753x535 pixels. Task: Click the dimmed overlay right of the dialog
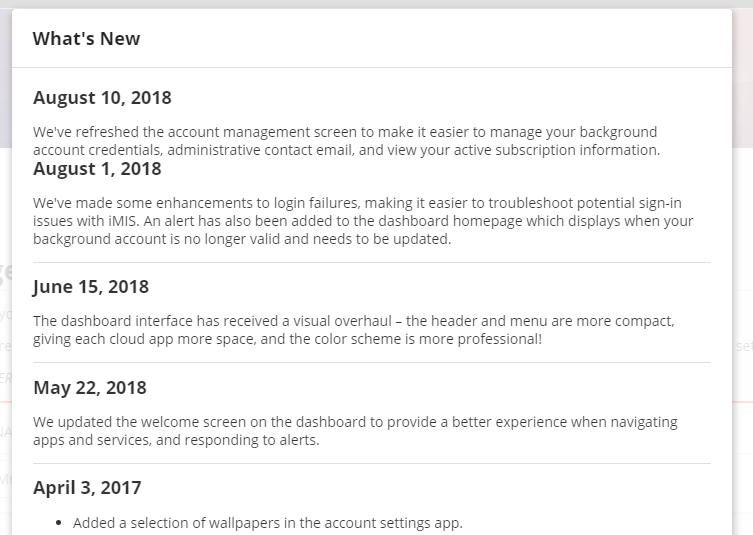[743, 300]
